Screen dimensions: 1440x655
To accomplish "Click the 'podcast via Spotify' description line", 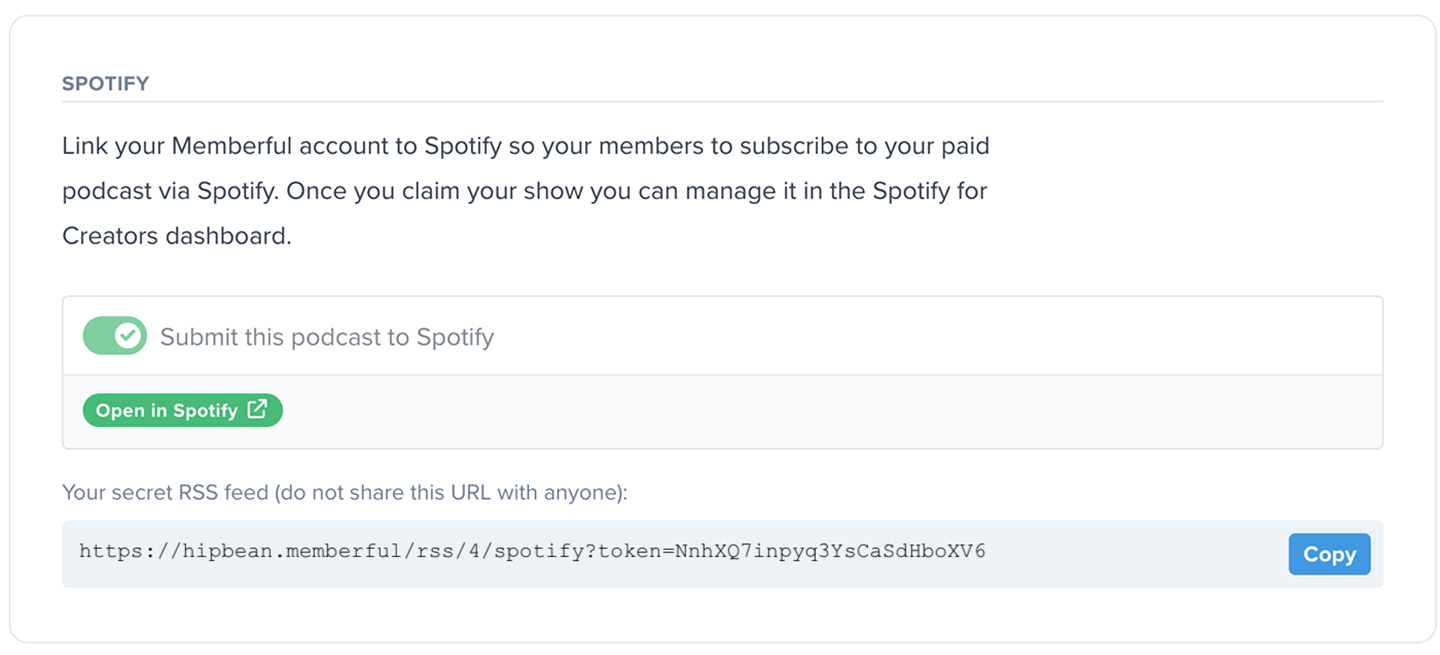I will pos(170,191).
